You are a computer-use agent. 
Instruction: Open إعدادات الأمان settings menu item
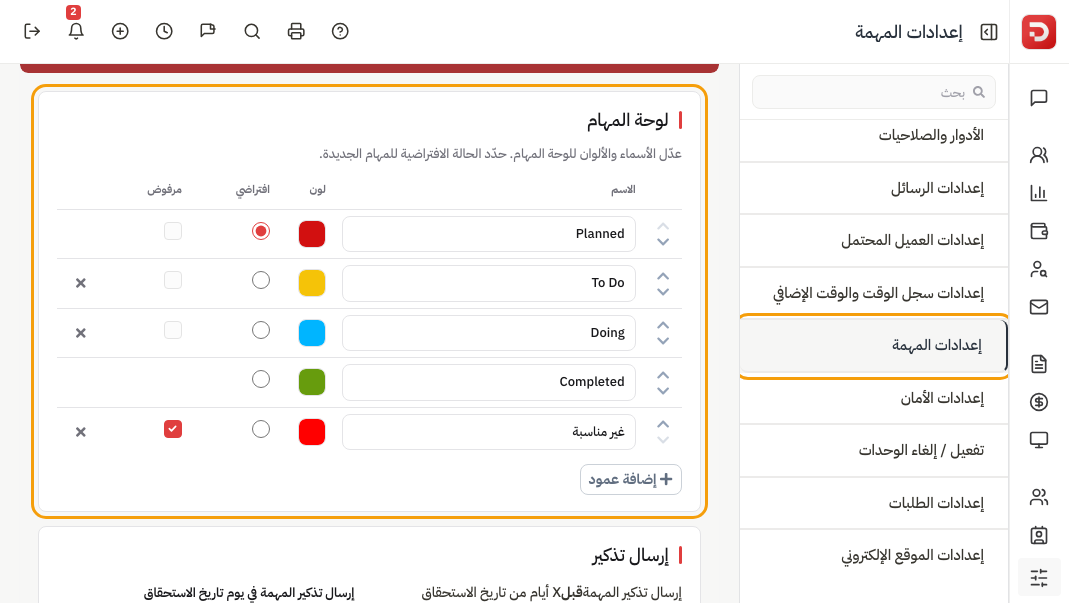pyautogui.click(x=873, y=398)
